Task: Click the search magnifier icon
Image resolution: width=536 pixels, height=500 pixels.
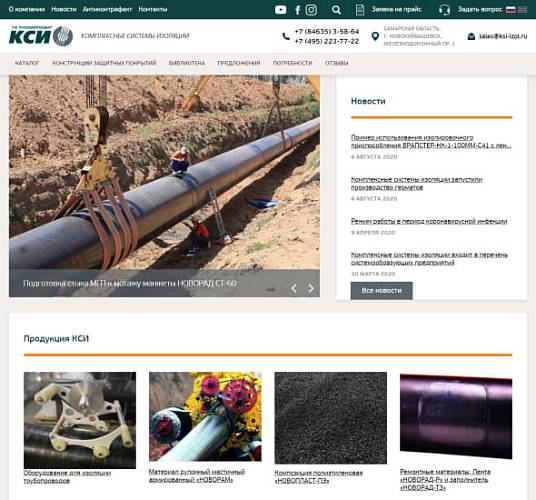Action: tap(336, 10)
